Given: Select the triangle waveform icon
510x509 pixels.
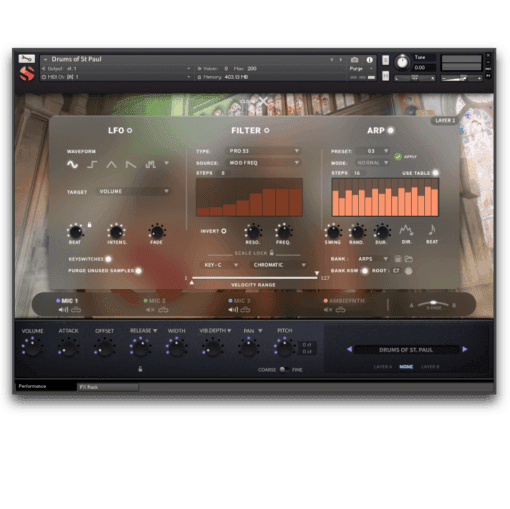Looking at the screenshot, I should (x=111, y=164).
